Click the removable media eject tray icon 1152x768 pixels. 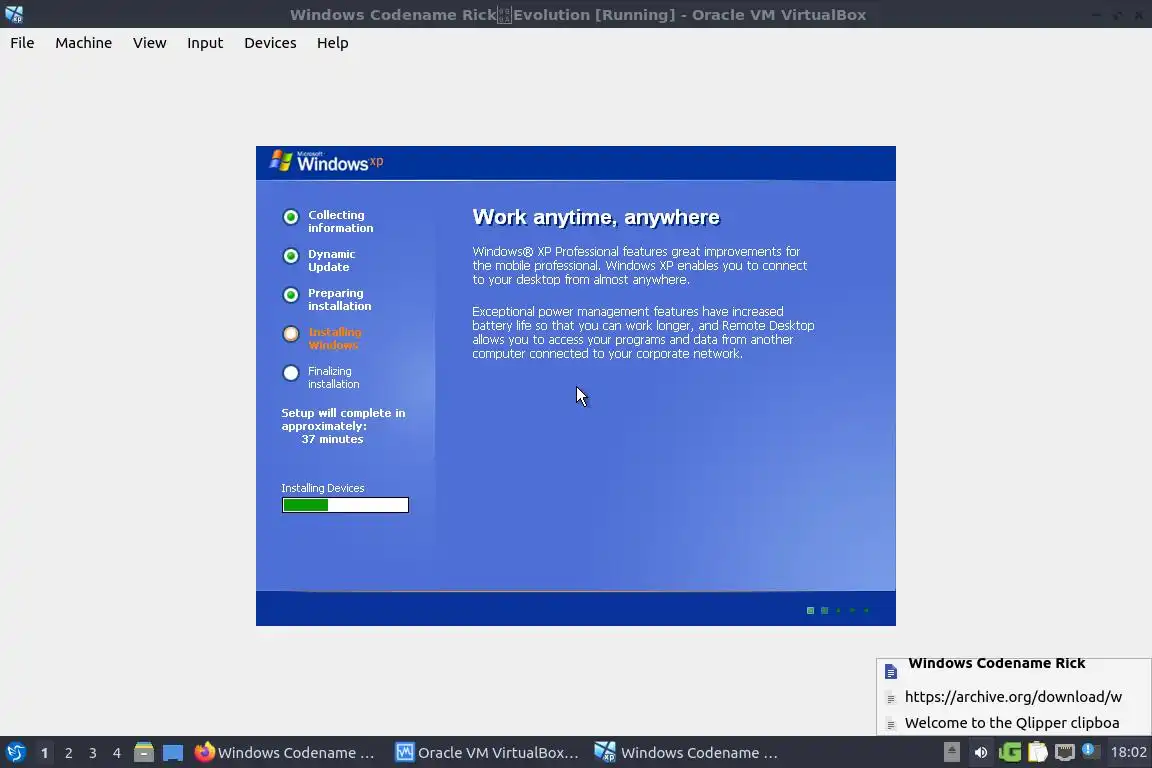pos(951,752)
